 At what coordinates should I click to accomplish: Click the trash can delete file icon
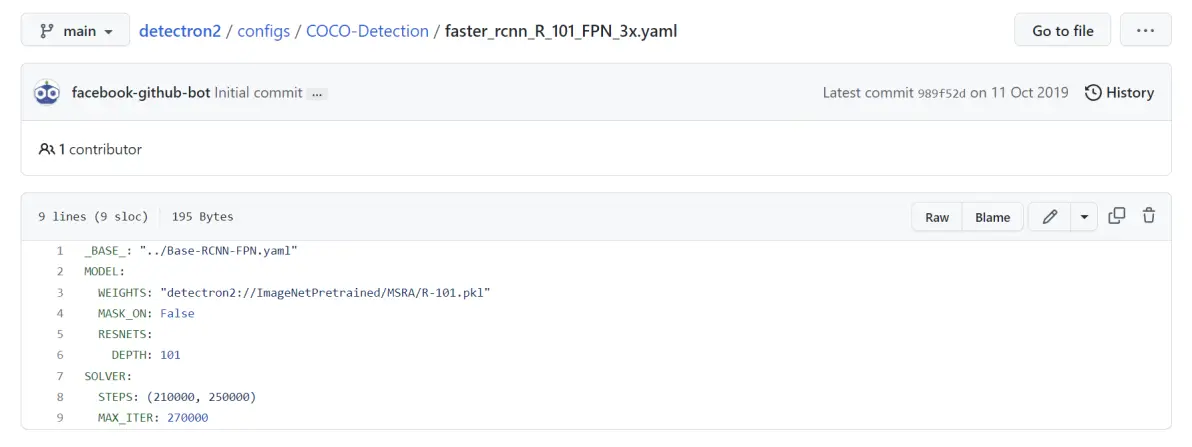(1149, 216)
